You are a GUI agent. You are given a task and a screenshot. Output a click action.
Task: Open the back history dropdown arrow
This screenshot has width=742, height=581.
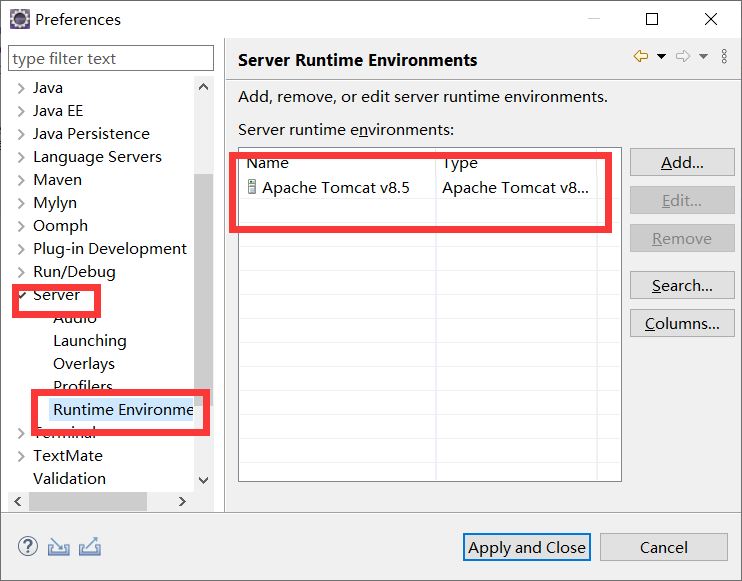661,57
